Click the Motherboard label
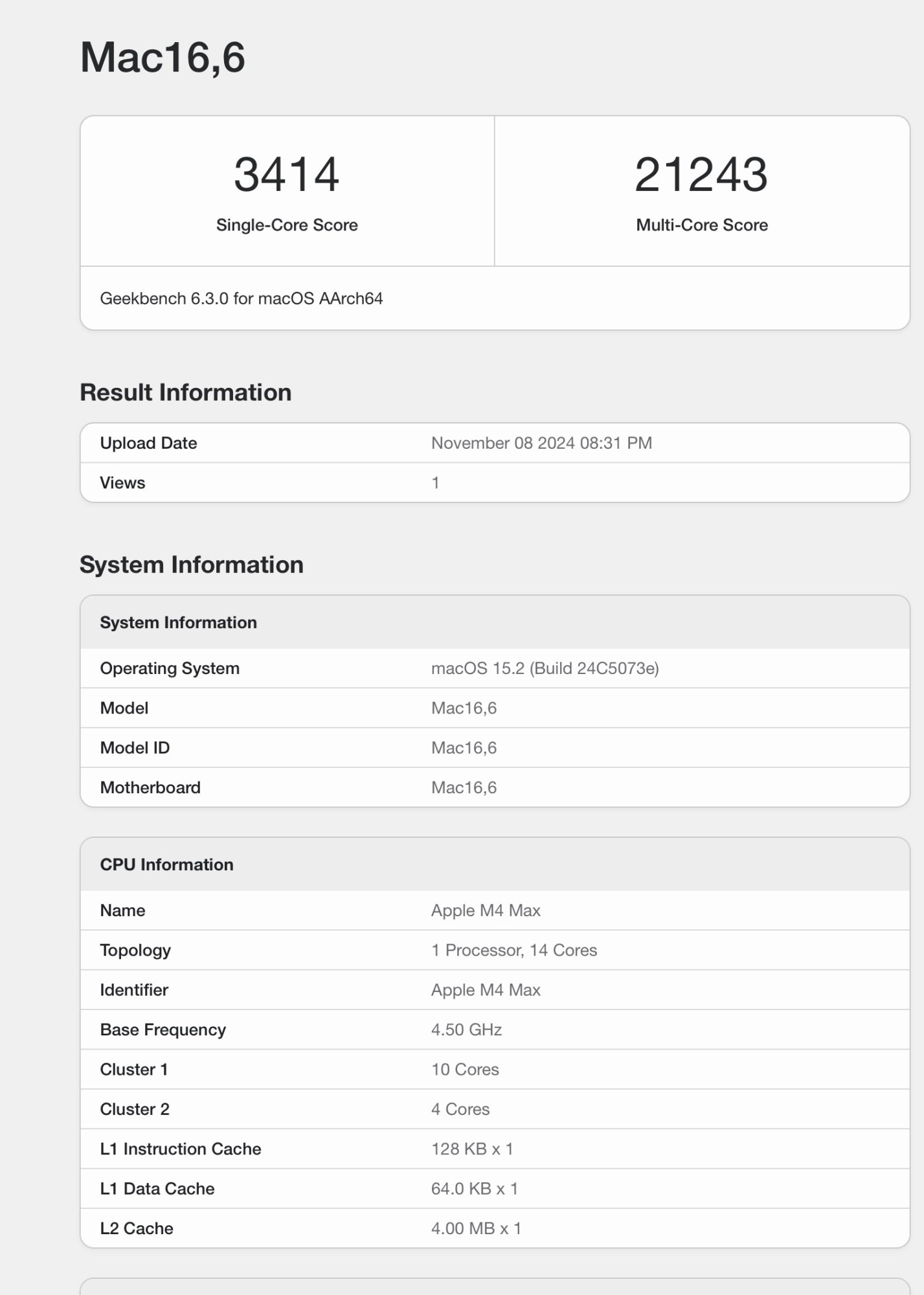 [150, 787]
